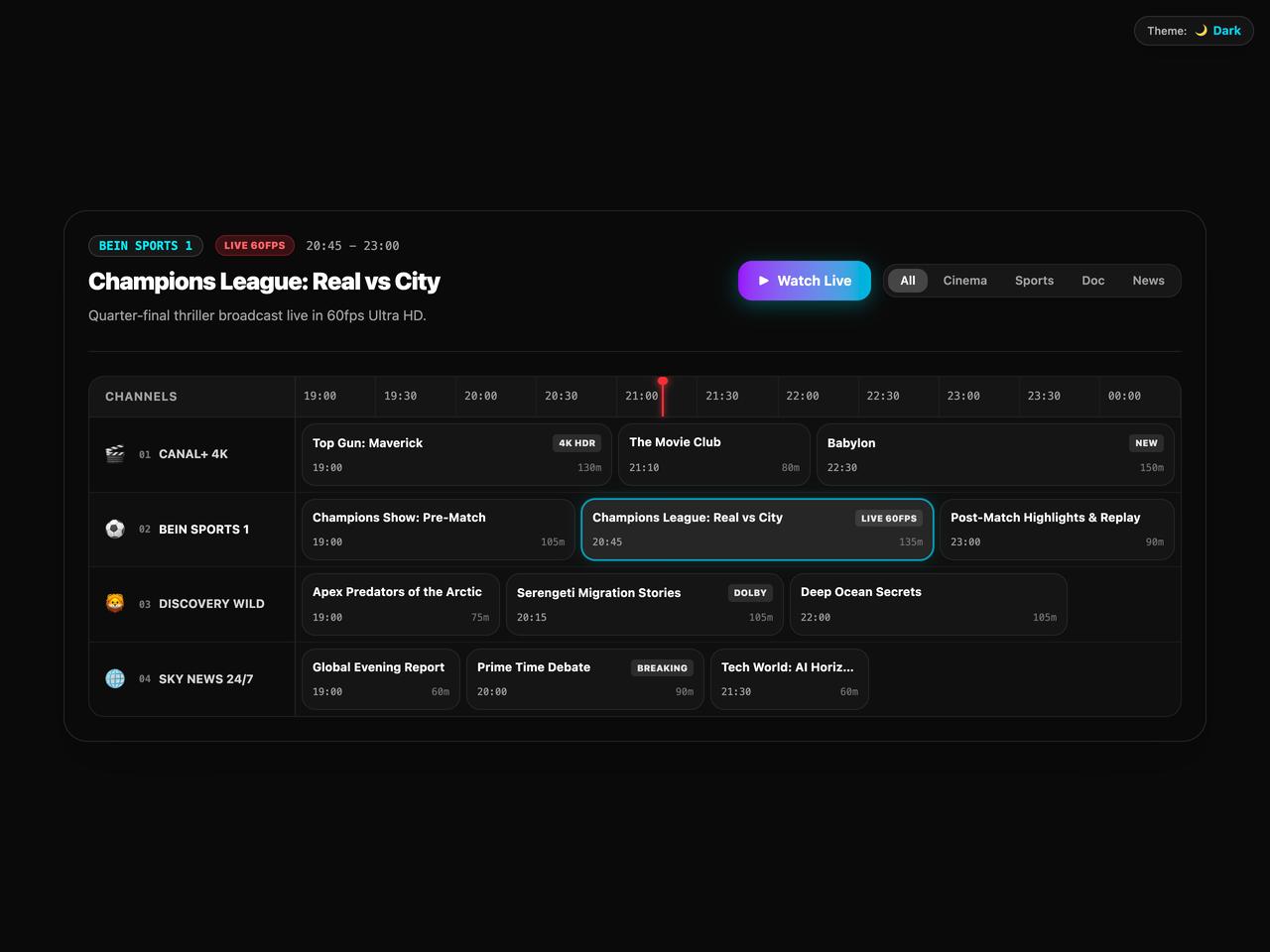Screen dimensions: 1270x952
Task: Select the All filter tab
Action: [908, 281]
